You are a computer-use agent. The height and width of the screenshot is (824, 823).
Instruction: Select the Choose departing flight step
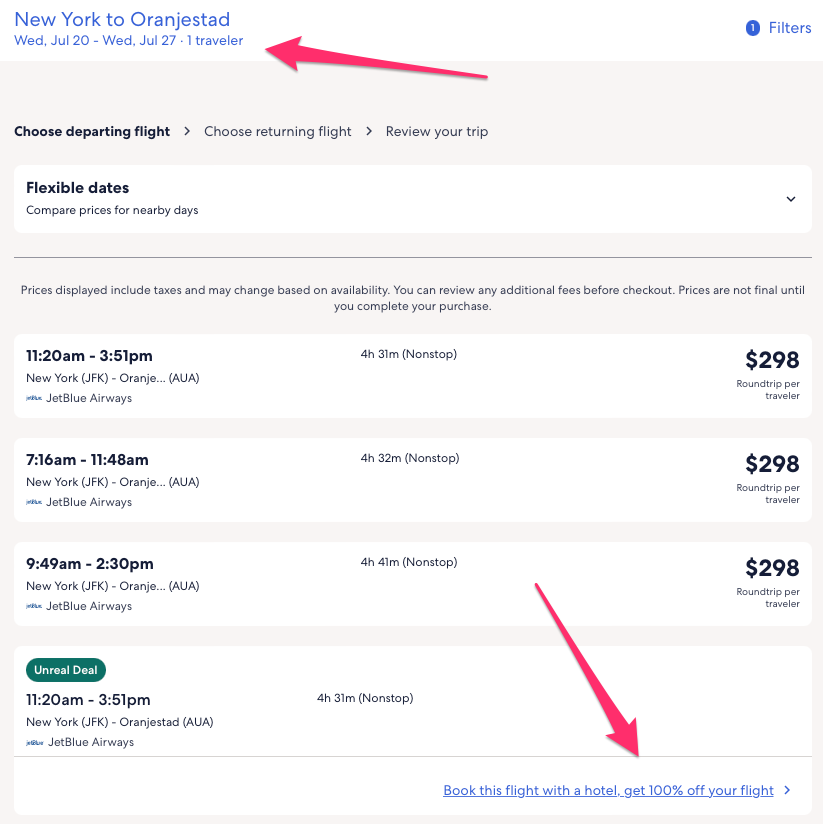92,131
